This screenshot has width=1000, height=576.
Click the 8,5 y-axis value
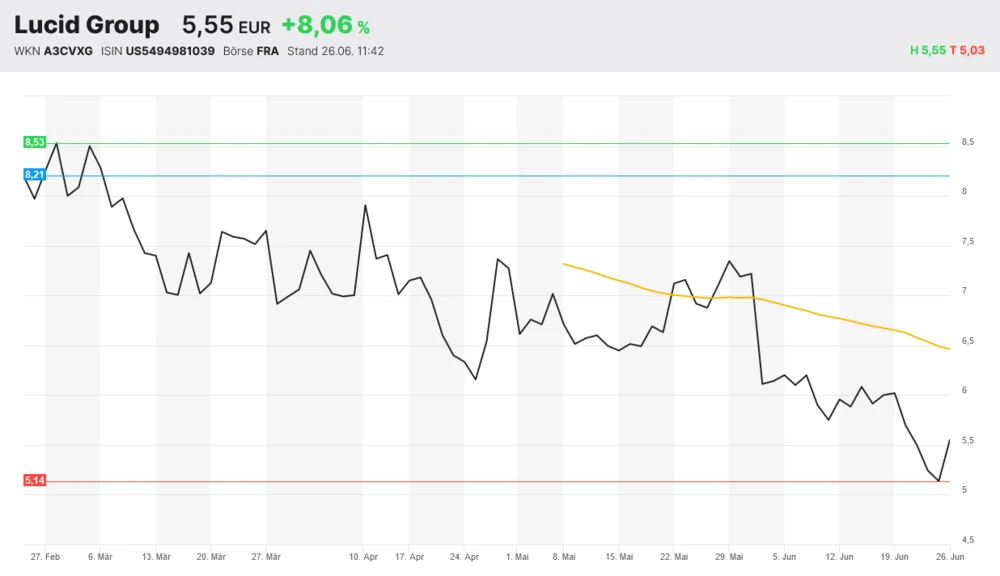point(968,143)
